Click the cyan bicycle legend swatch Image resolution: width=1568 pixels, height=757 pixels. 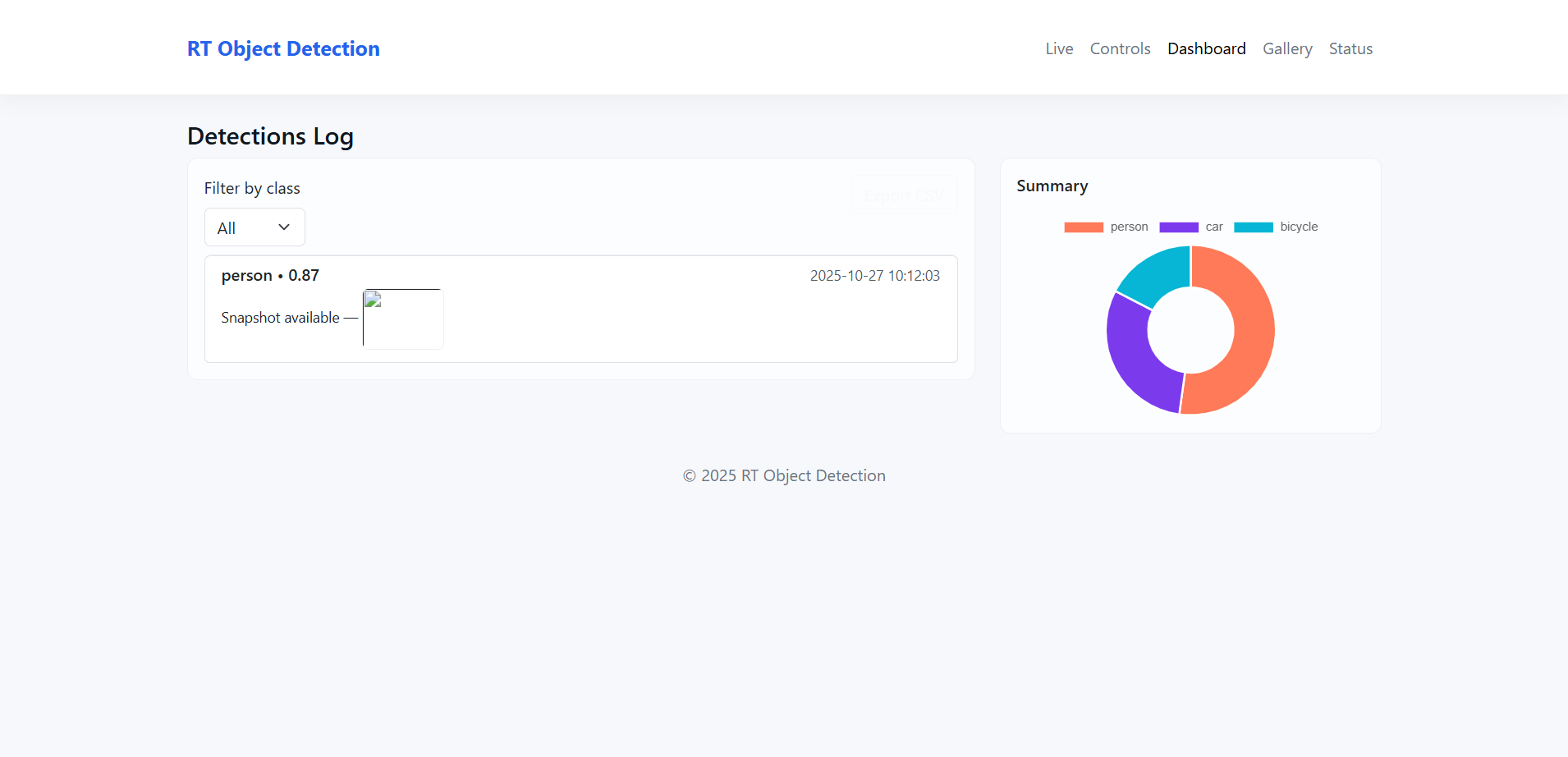click(1253, 227)
